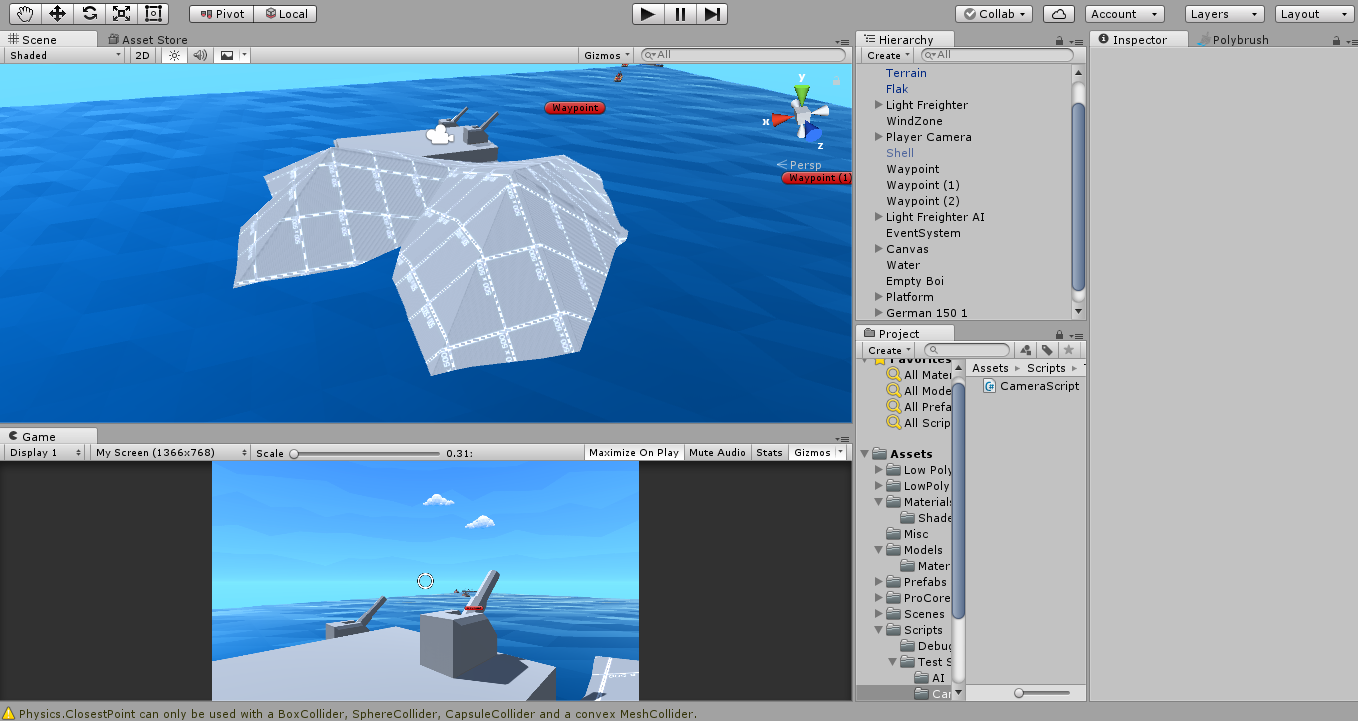Open the My Screen resolution dropdown
Screen dimensions: 1358x721
[x=170, y=453]
